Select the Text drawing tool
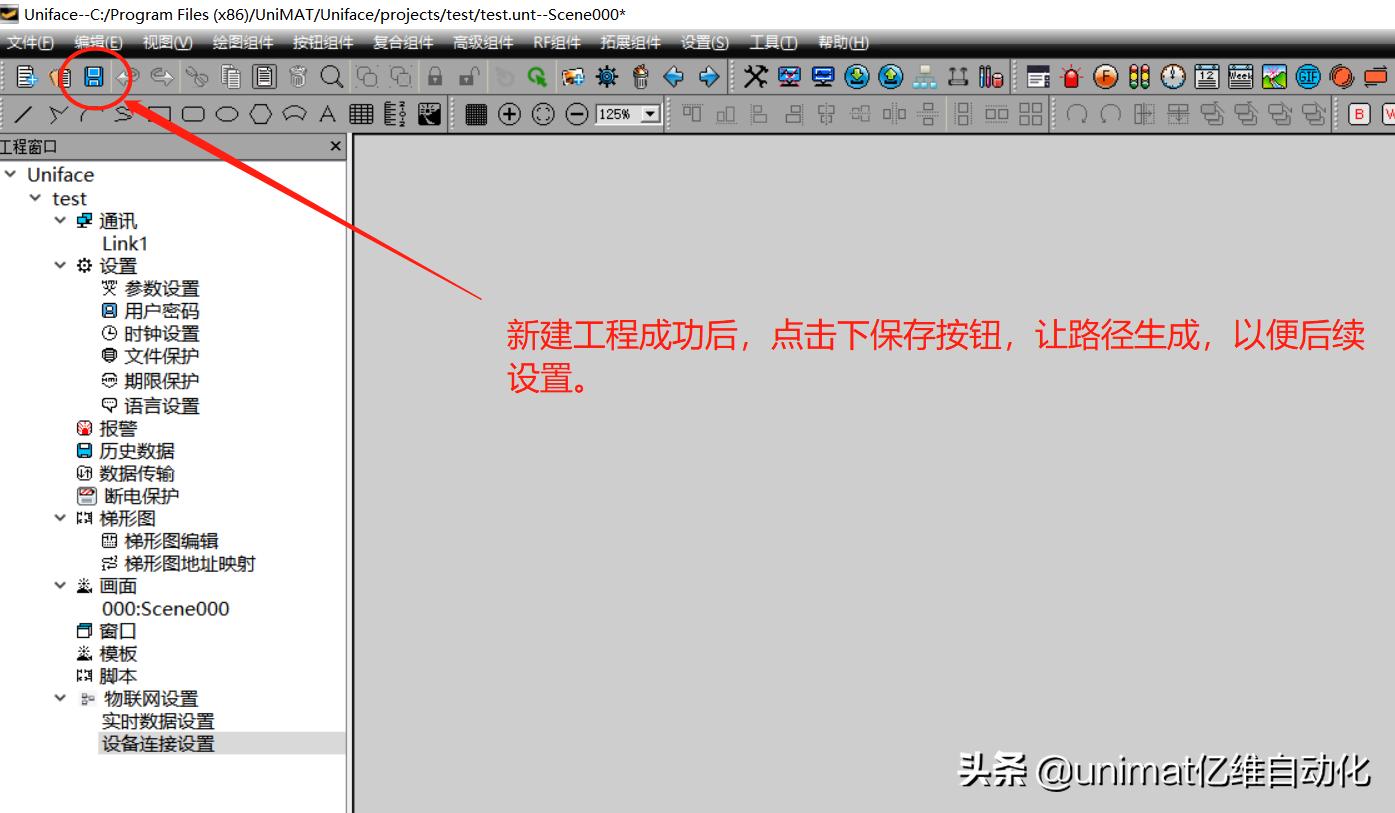The width and height of the screenshot is (1395, 813). [x=325, y=115]
